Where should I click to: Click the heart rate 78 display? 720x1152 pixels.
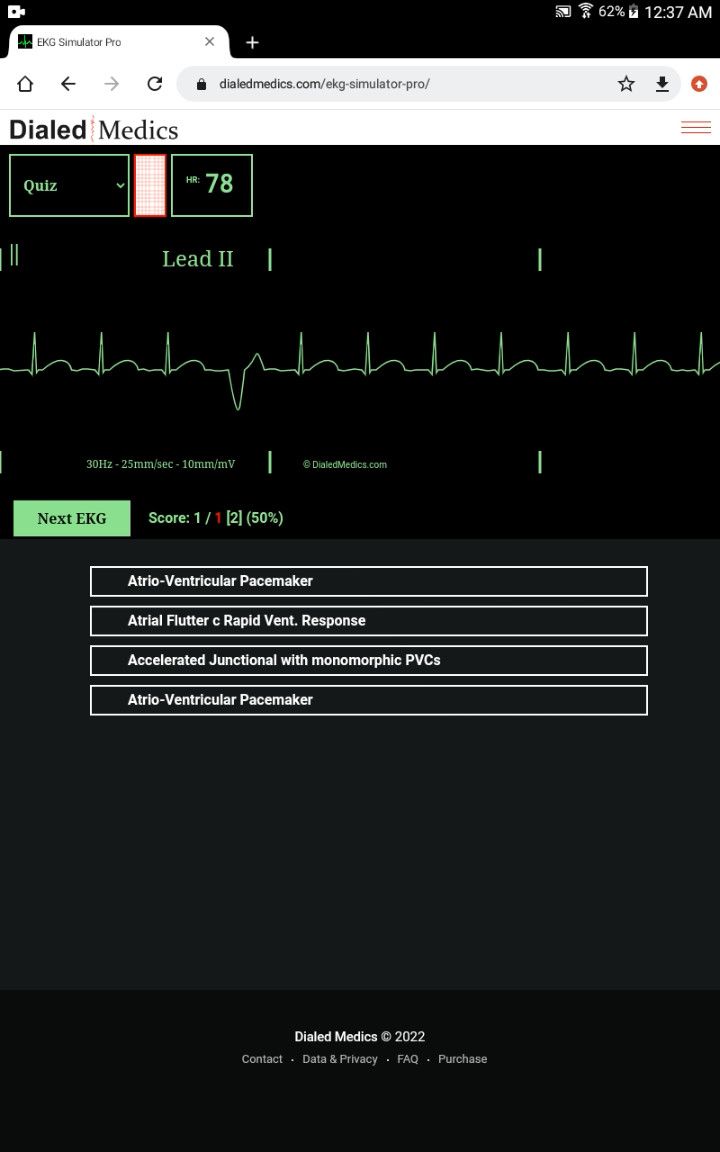click(212, 185)
